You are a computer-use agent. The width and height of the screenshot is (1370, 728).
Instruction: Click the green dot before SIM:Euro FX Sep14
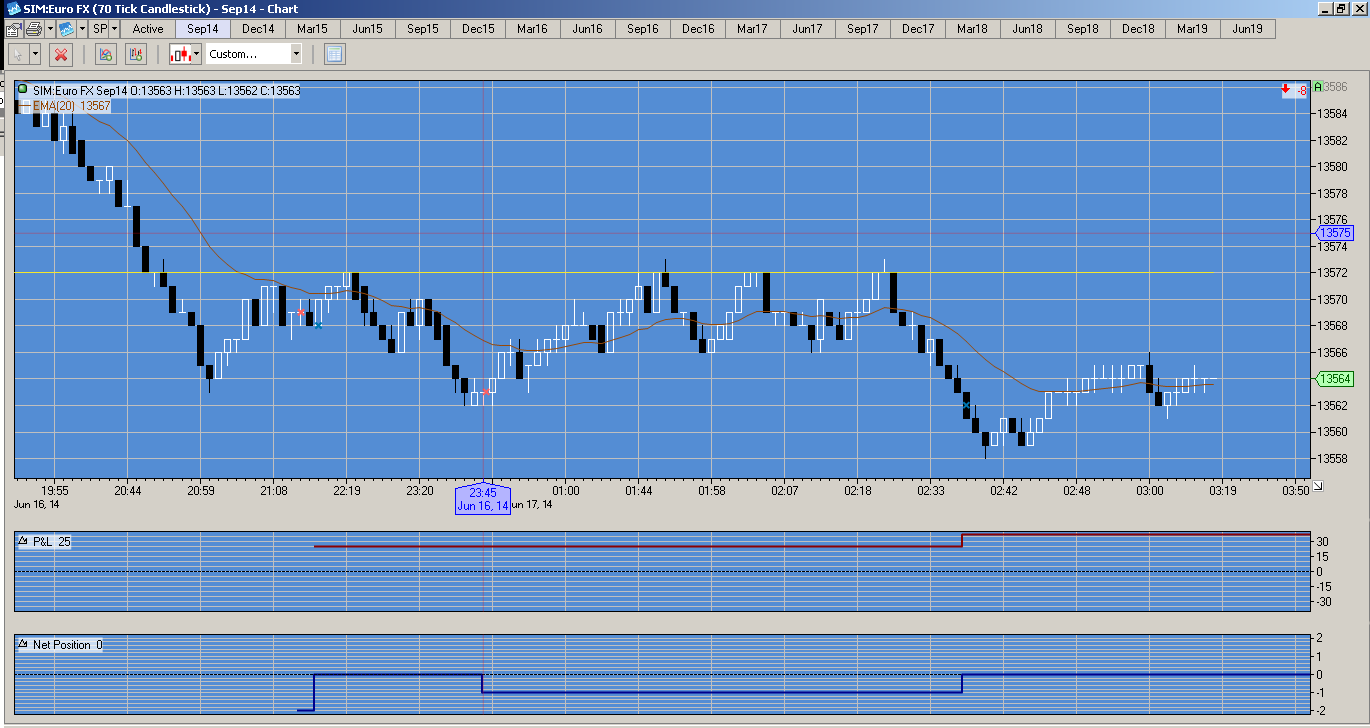[x=23, y=90]
